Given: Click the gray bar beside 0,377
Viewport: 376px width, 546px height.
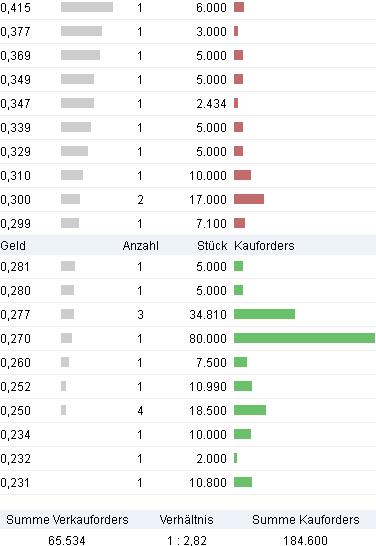Looking at the screenshot, I should pos(81,31).
